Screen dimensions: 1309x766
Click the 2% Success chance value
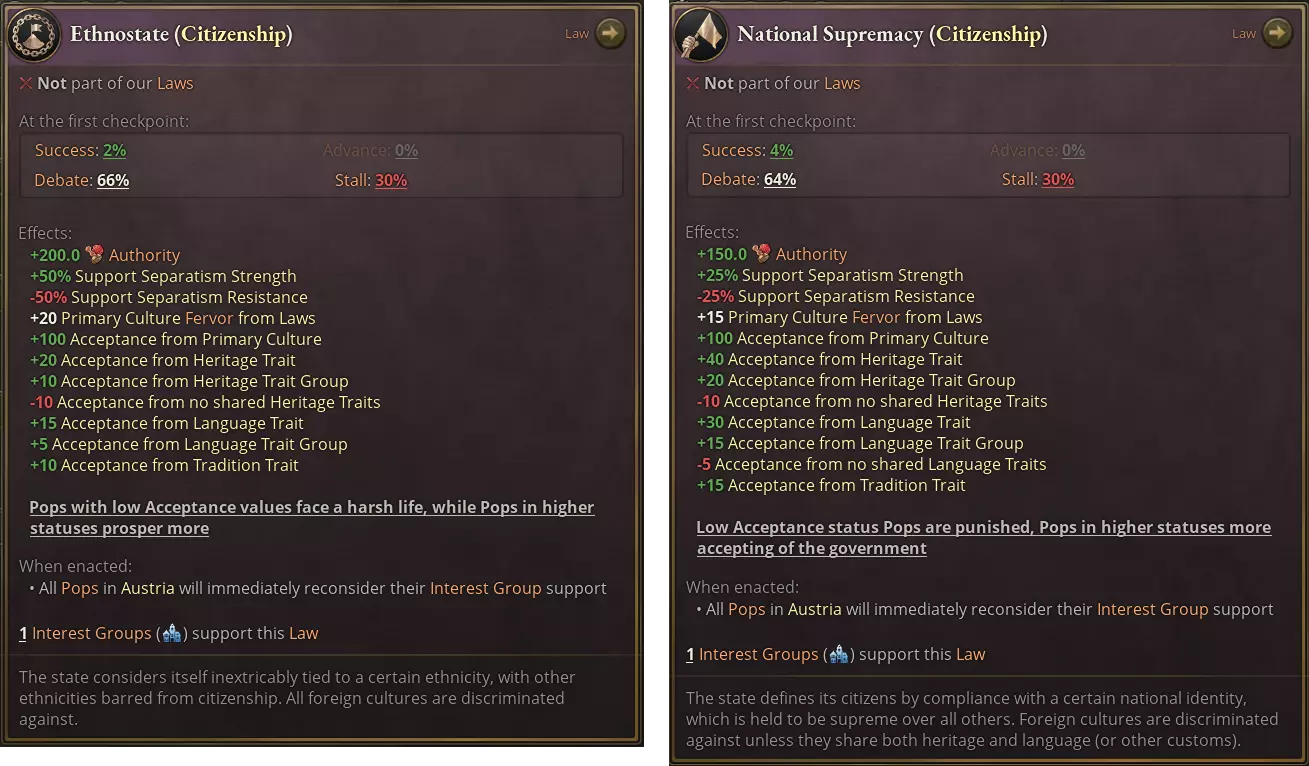[114, 151]
